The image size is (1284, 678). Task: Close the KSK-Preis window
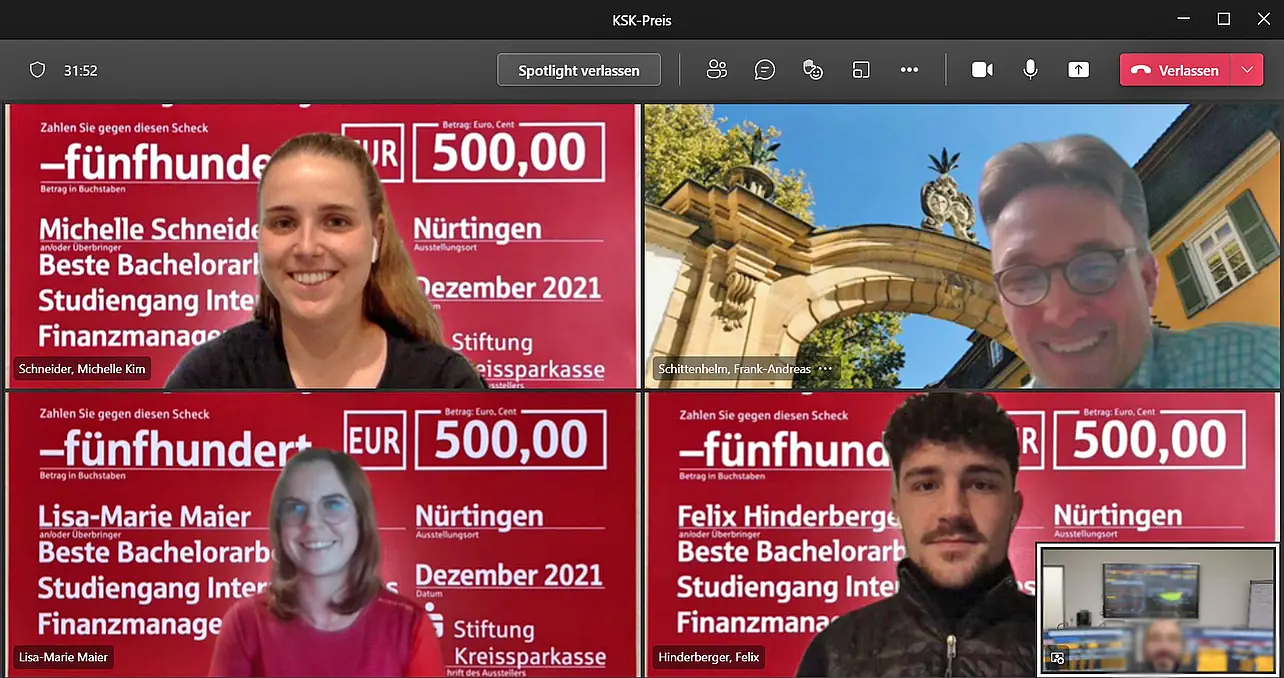[1263, 19]
